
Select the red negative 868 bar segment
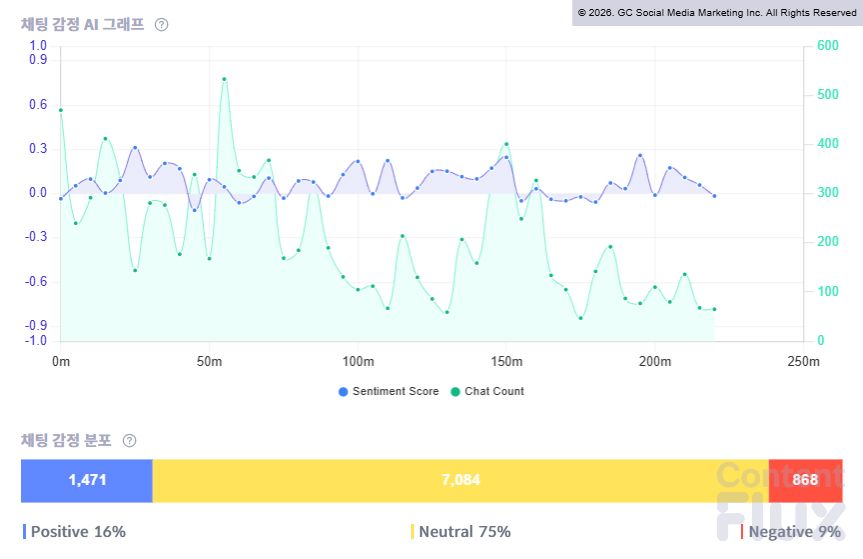pos(805,480)
